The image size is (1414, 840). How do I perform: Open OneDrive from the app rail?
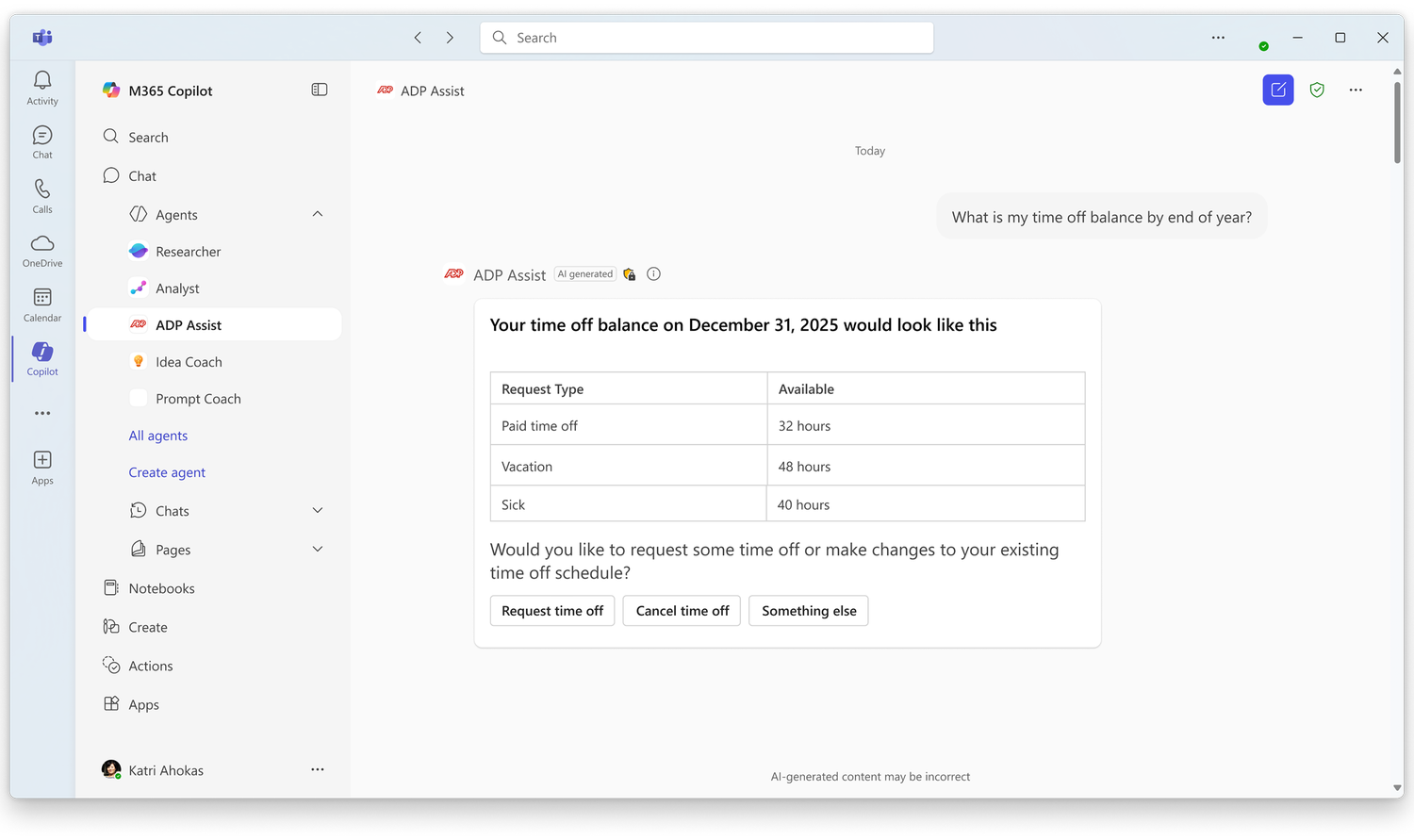click(x=42, y=245)
